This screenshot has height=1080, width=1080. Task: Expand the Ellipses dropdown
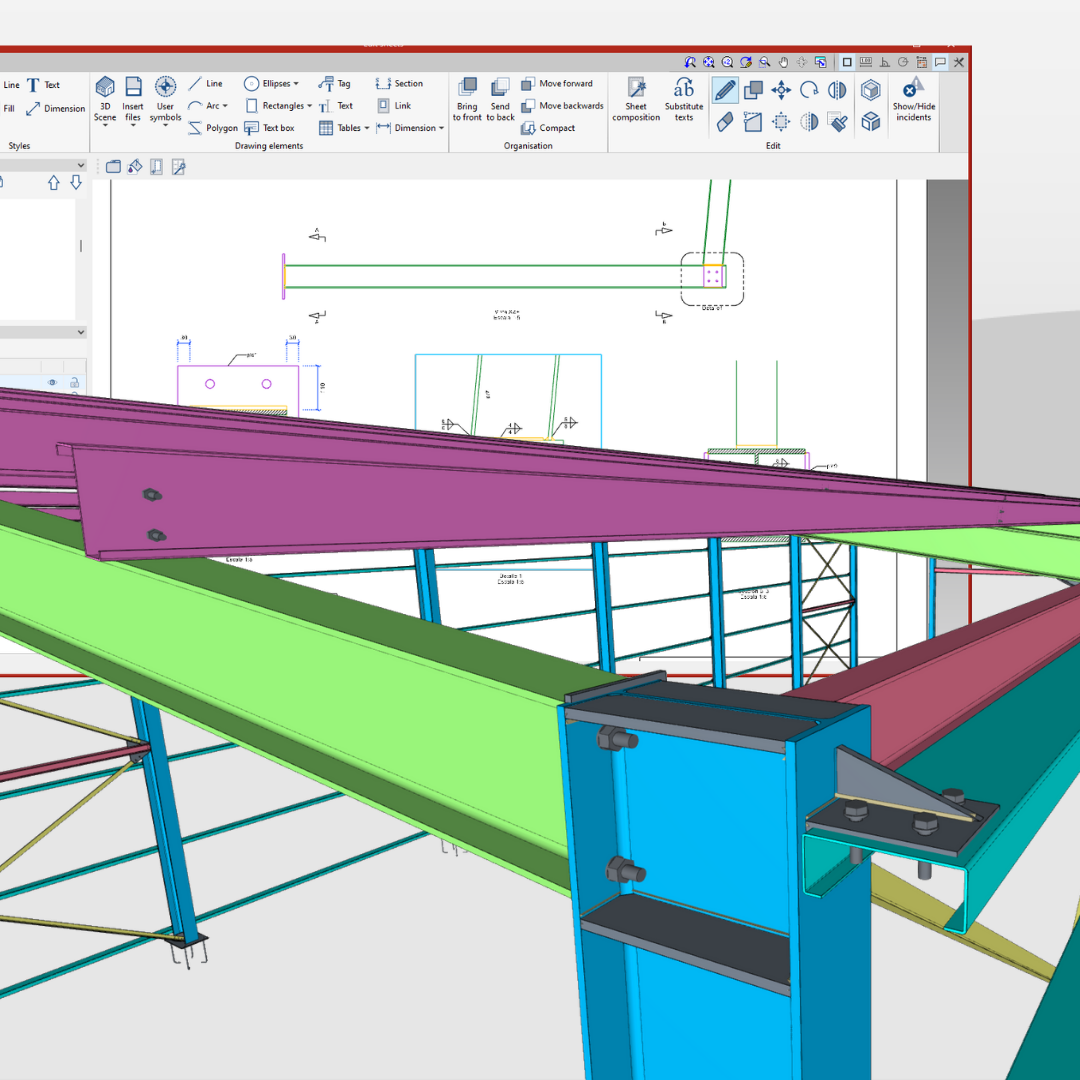tap(272, 84)
